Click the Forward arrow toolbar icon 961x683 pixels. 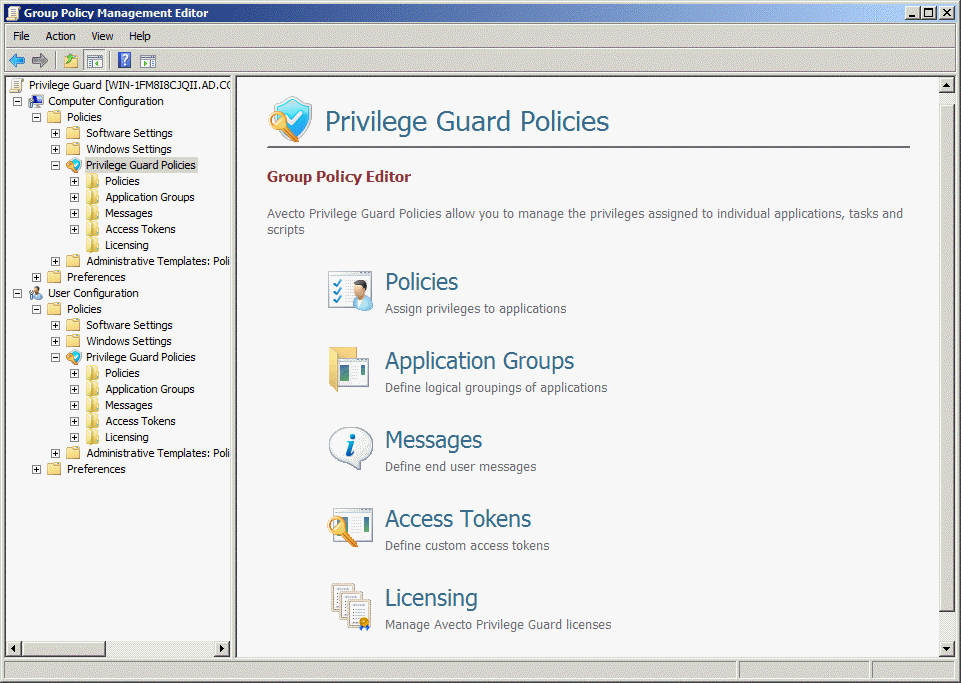[x=40, y=60]
